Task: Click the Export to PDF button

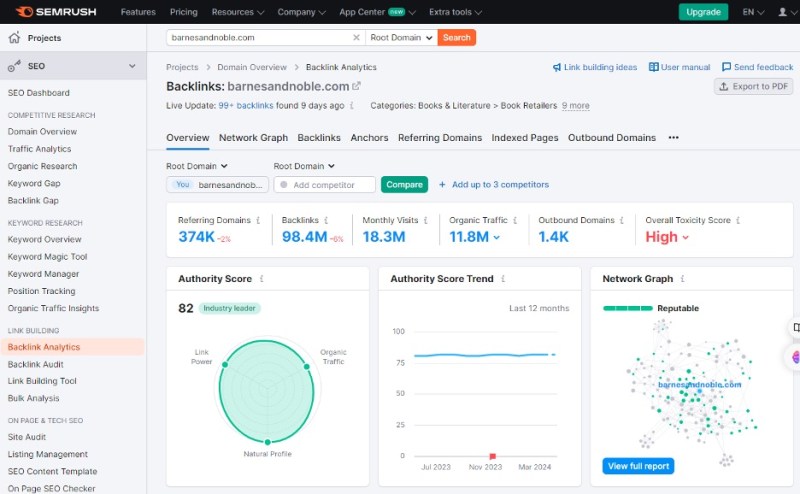Action: tap(754, 86)
